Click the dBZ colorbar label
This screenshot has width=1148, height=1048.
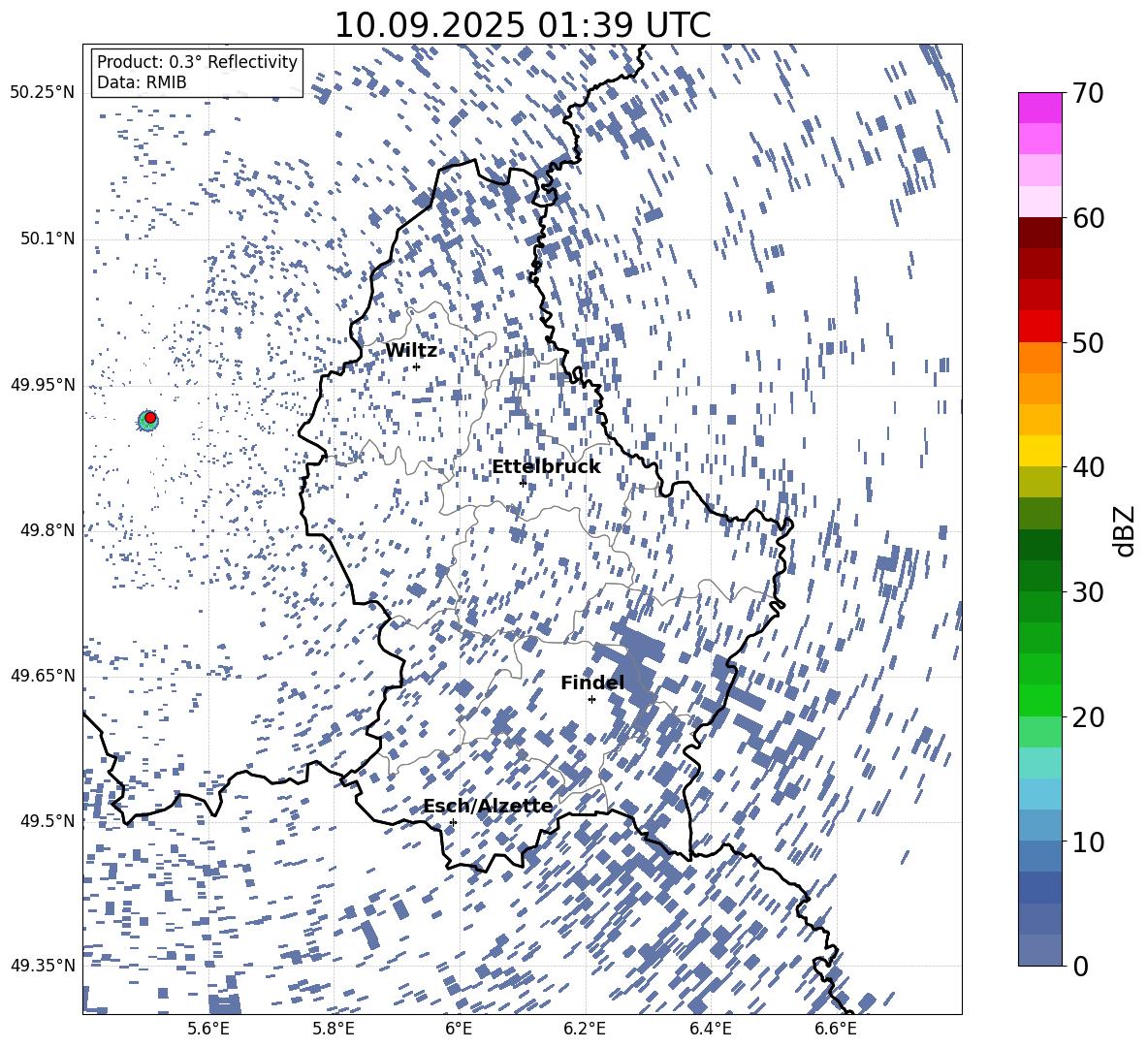1126,530
